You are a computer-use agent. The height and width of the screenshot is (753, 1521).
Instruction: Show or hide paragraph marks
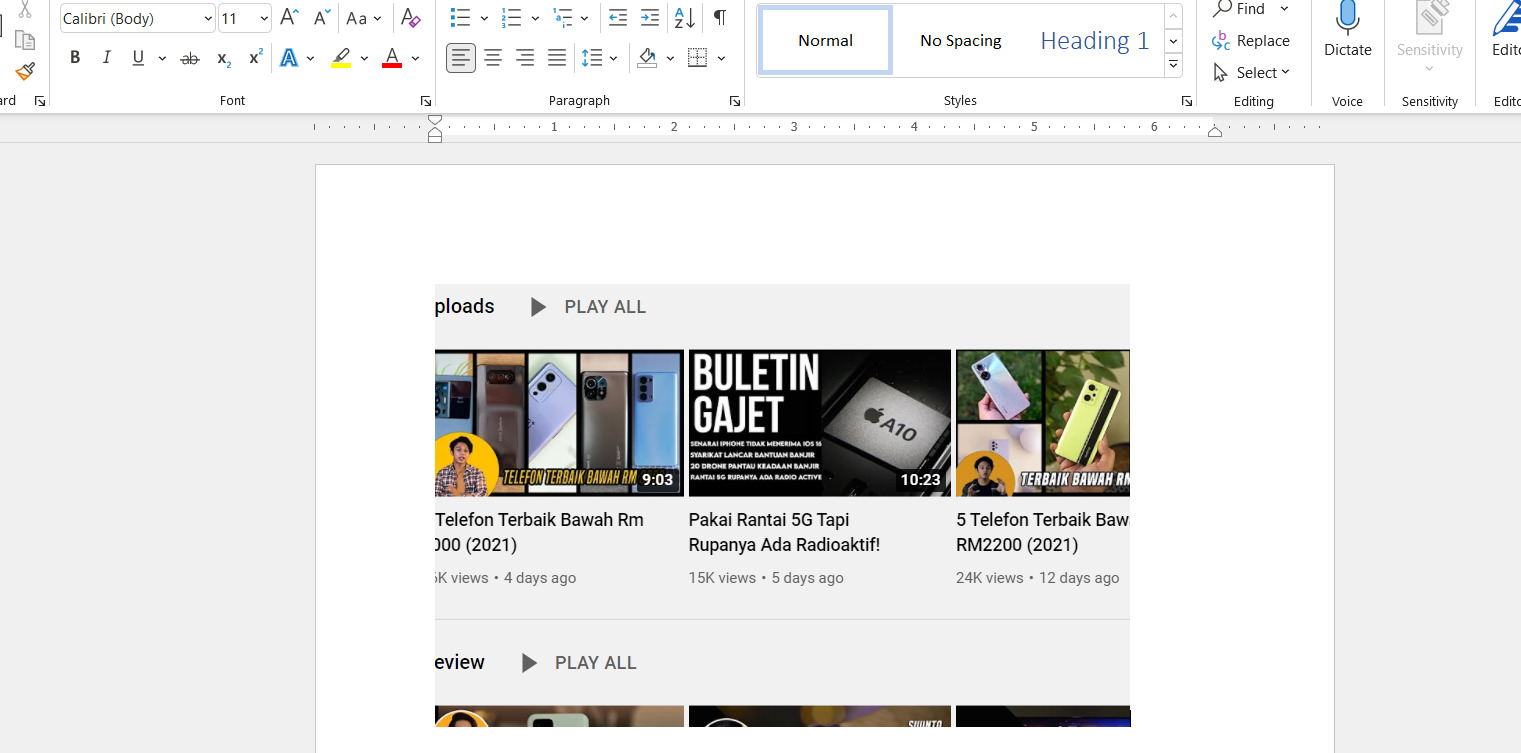pyautogui.click(x=720, y=18)
